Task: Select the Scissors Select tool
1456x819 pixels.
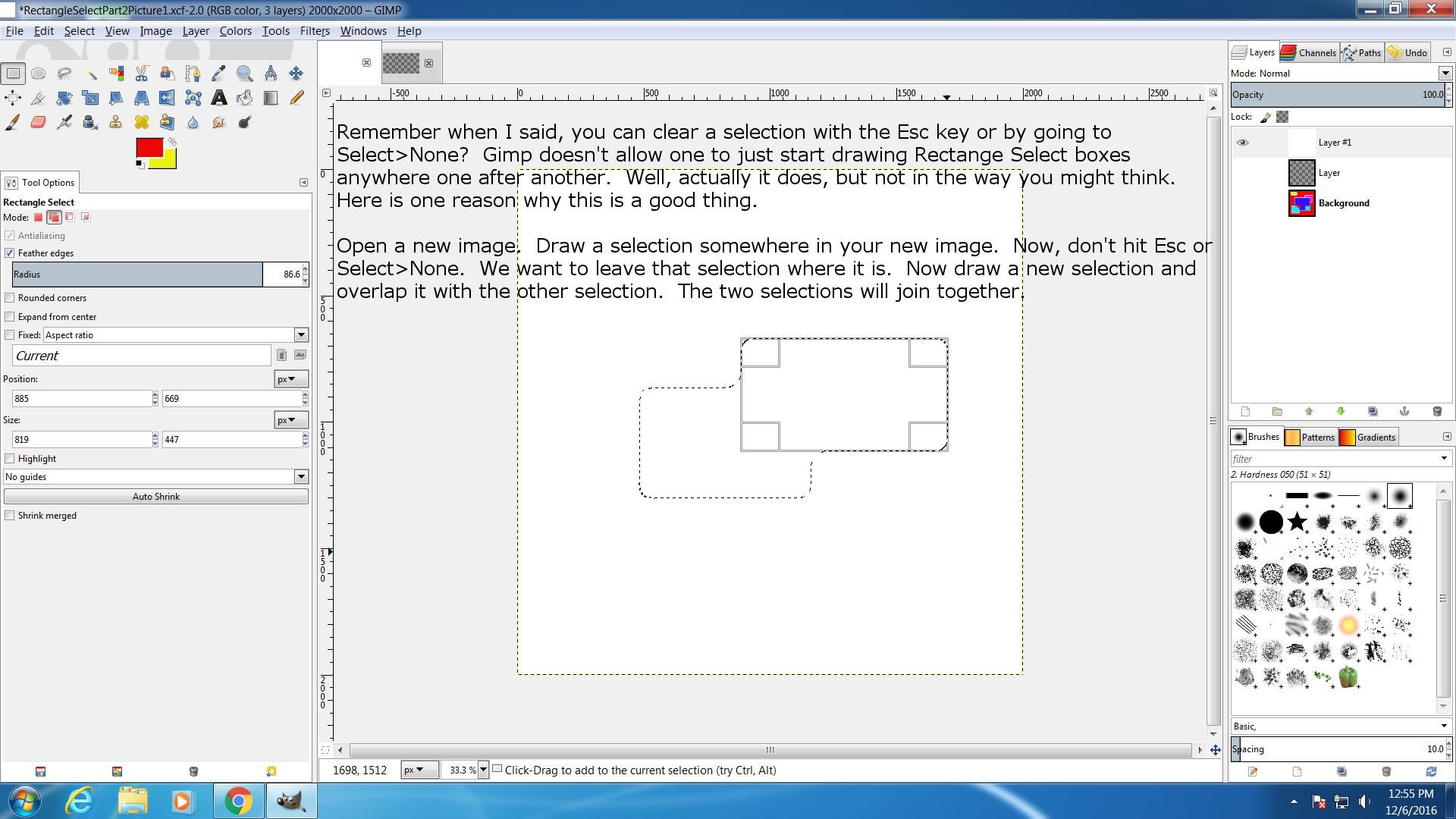Action: (142, 74)
